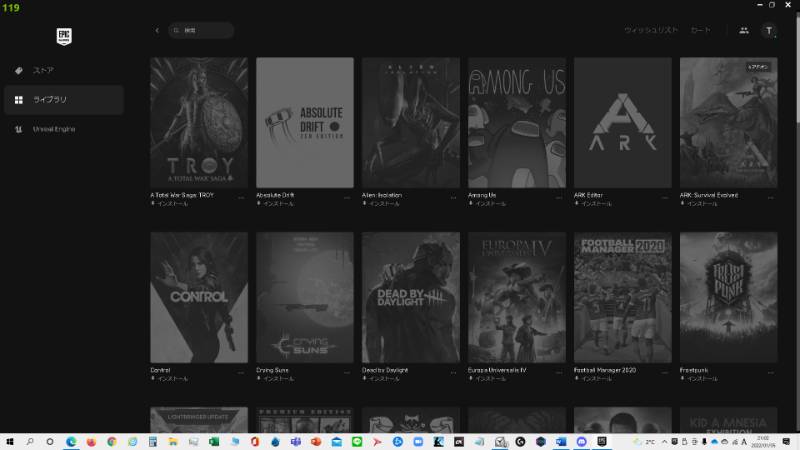
Task: Open Excel from the taskbar
Action: [x=214, y=442]
